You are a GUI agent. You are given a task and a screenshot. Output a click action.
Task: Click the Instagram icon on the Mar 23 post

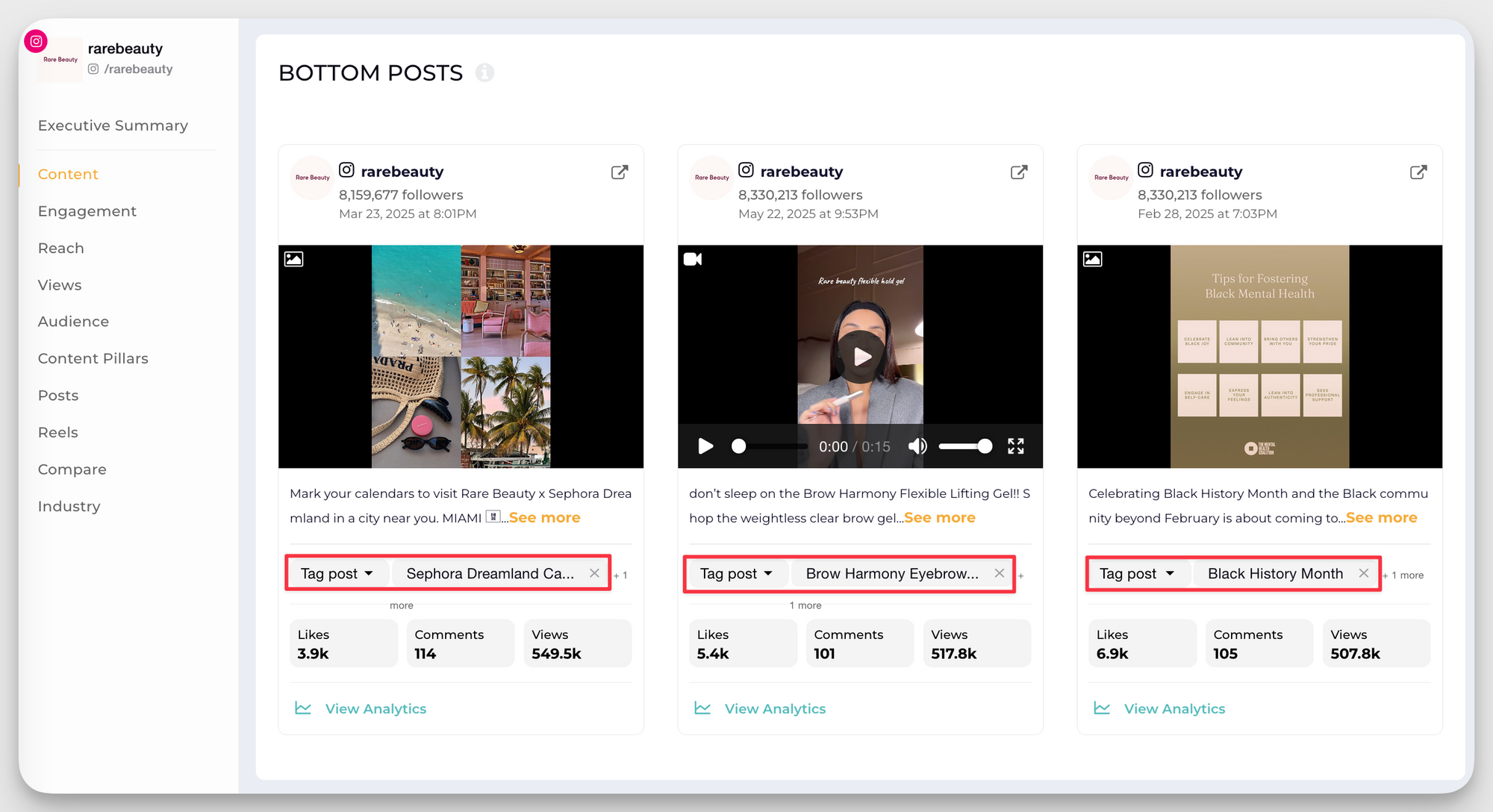click(346, 170)
